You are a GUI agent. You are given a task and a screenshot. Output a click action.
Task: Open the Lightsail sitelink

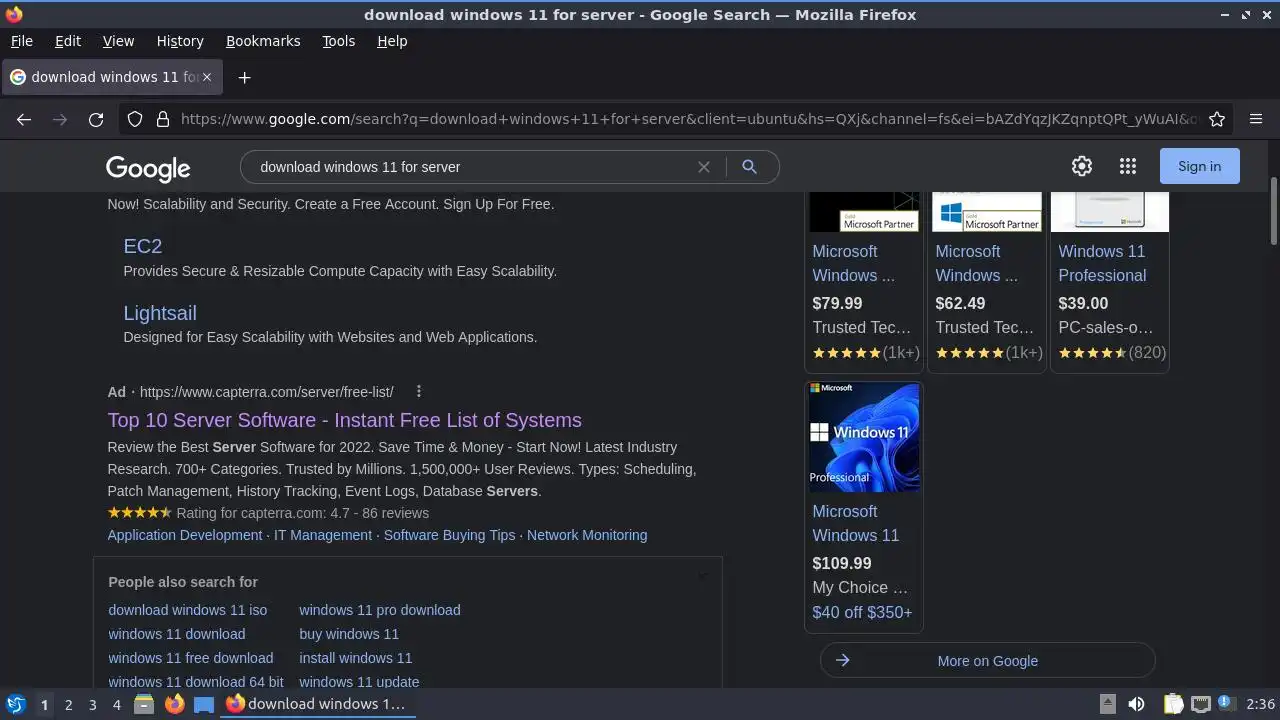point(160,313)
